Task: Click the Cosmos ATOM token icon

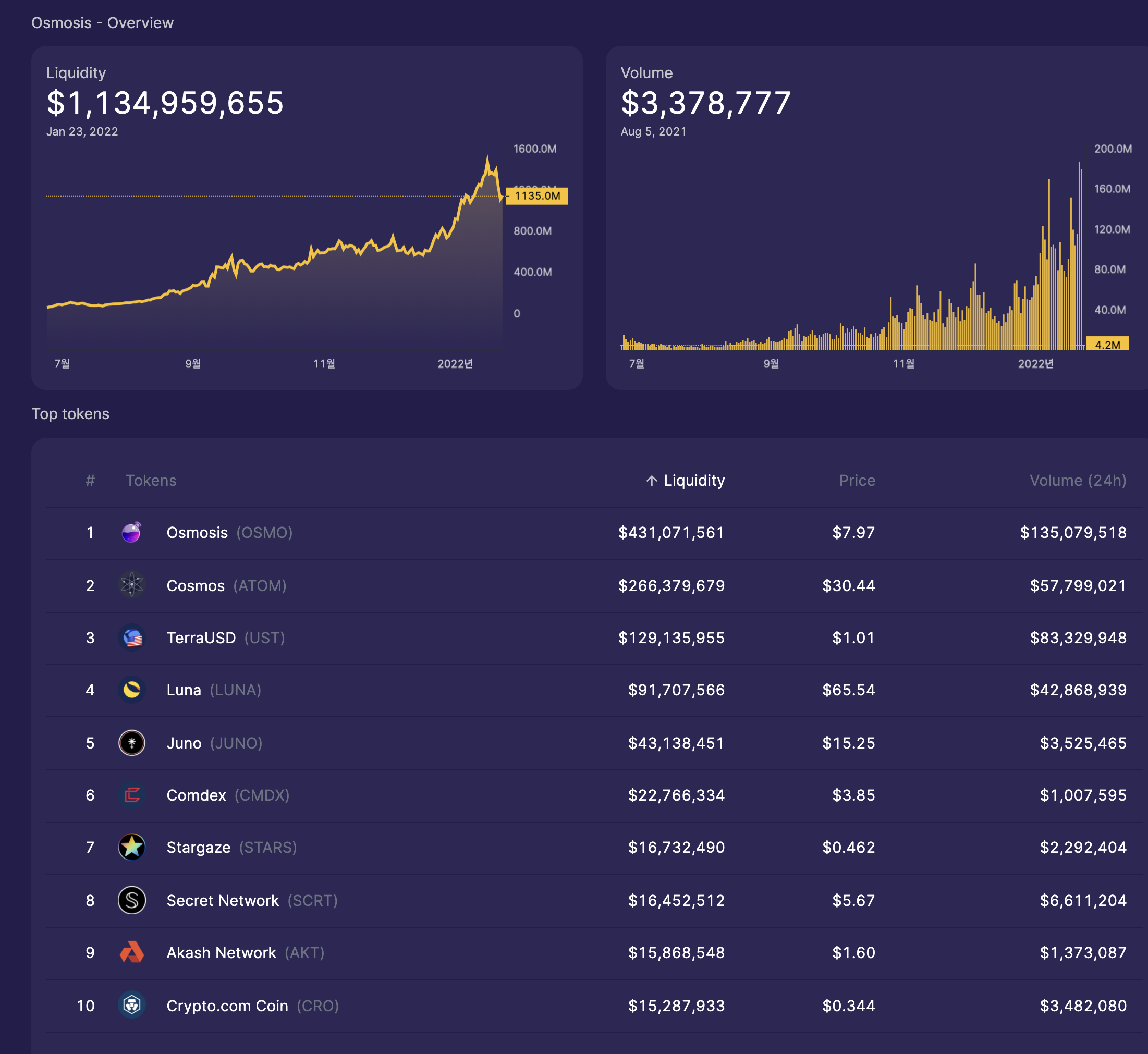Action: 131,585
